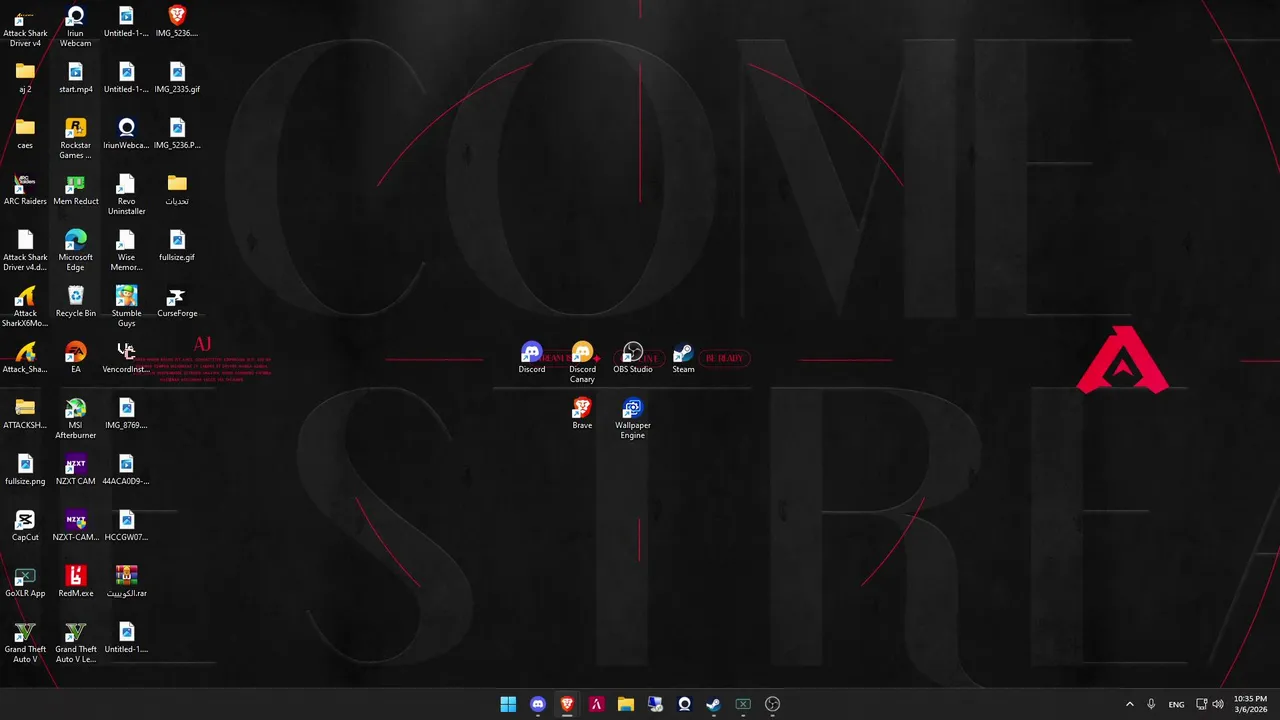1280x720 pixels.
Task: Open the Recycle Bin
Action: pos(75,302)
